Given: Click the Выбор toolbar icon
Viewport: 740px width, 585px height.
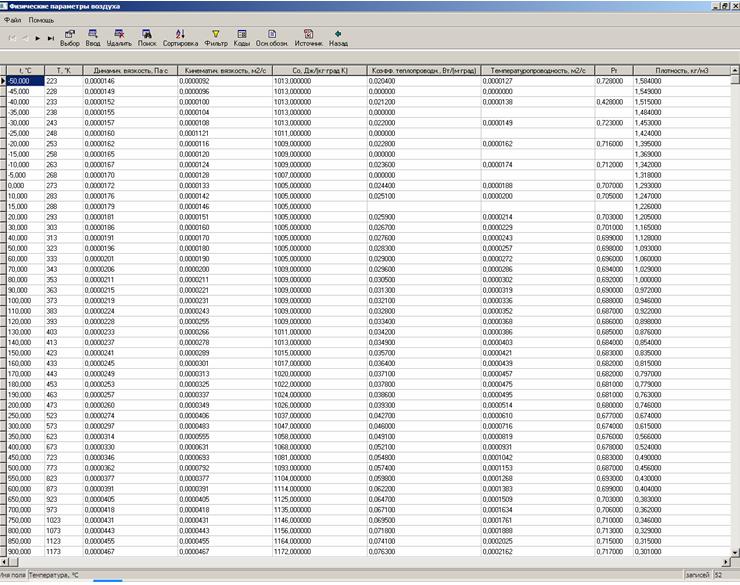Looking at the screenshot, I should click(x=70, y=37).
